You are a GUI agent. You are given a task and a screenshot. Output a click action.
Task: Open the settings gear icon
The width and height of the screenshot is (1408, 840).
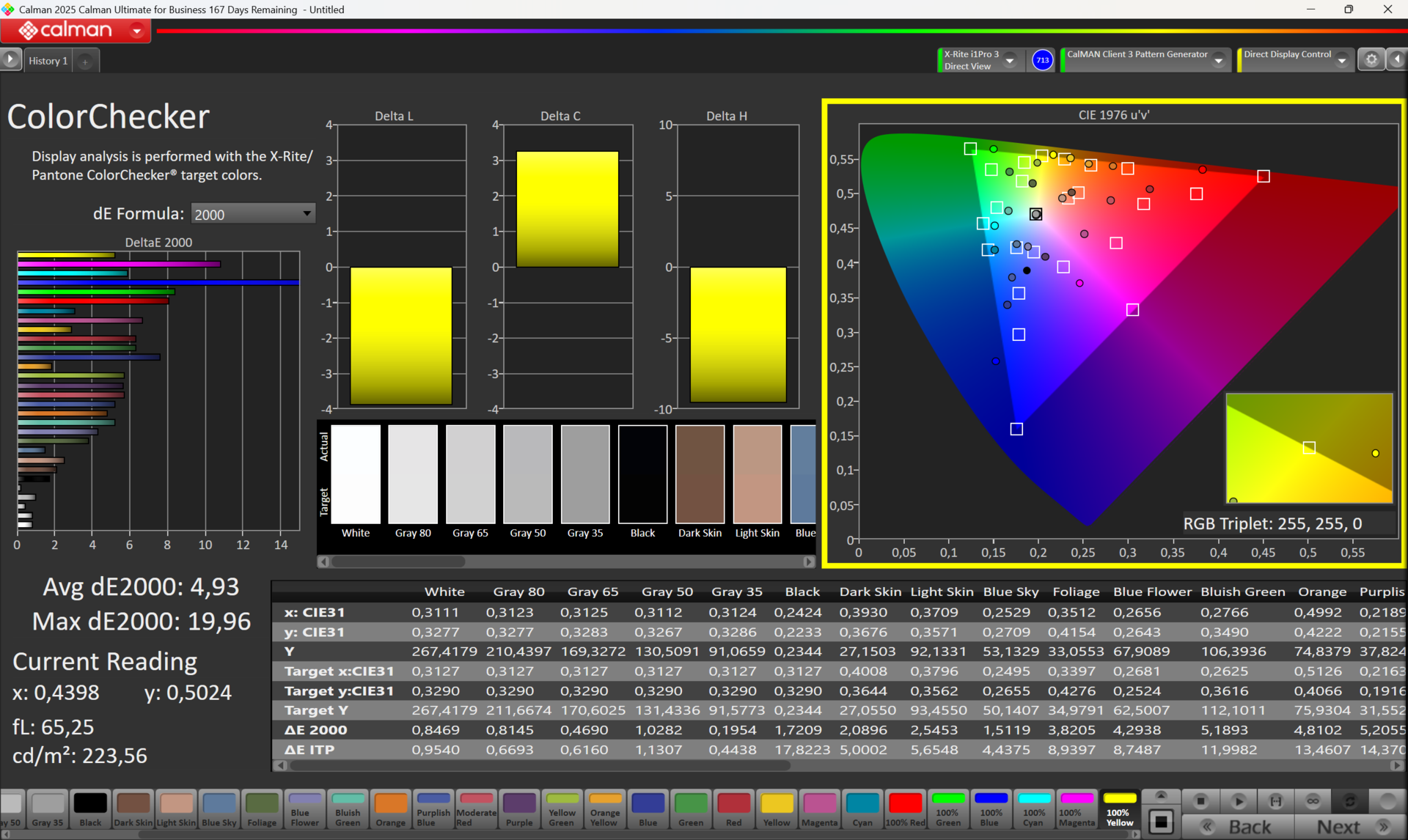click(x=1371, y=60)
